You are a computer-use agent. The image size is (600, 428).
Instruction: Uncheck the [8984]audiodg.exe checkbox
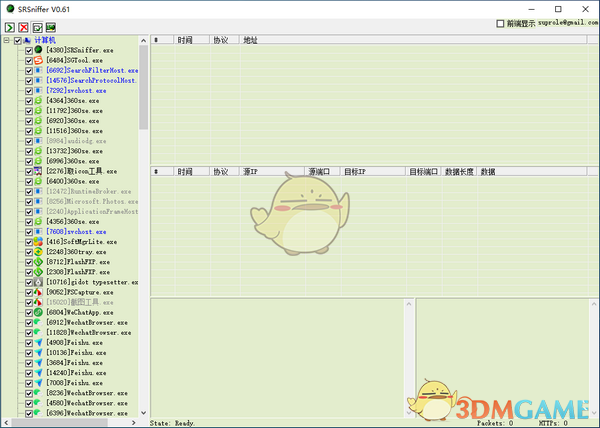29,141
